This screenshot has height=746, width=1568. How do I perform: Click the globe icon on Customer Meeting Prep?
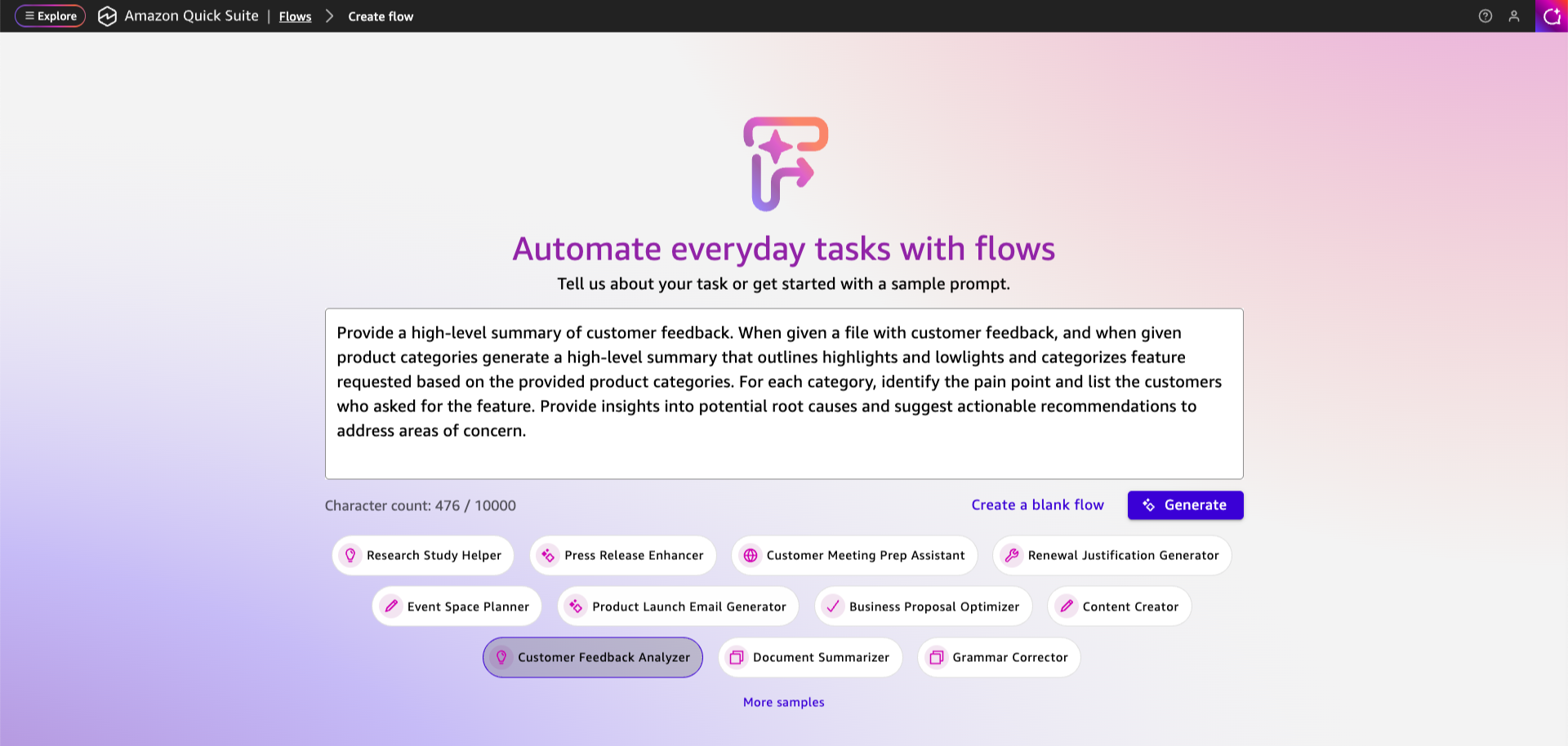tap(750, 555)
